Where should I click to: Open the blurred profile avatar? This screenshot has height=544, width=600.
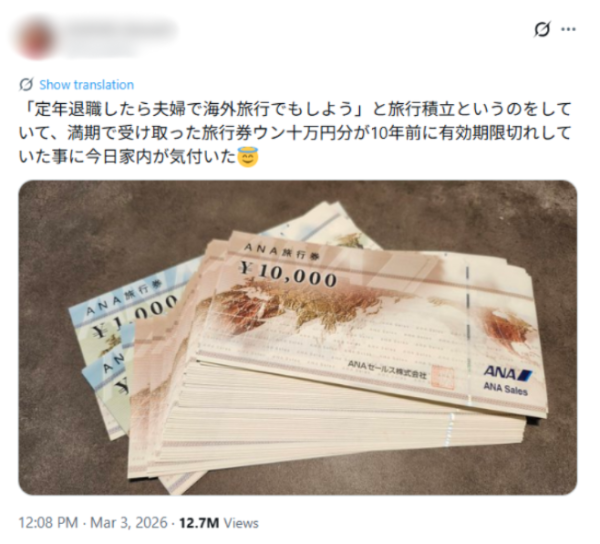pyautogui.click(x=35, y=38)
